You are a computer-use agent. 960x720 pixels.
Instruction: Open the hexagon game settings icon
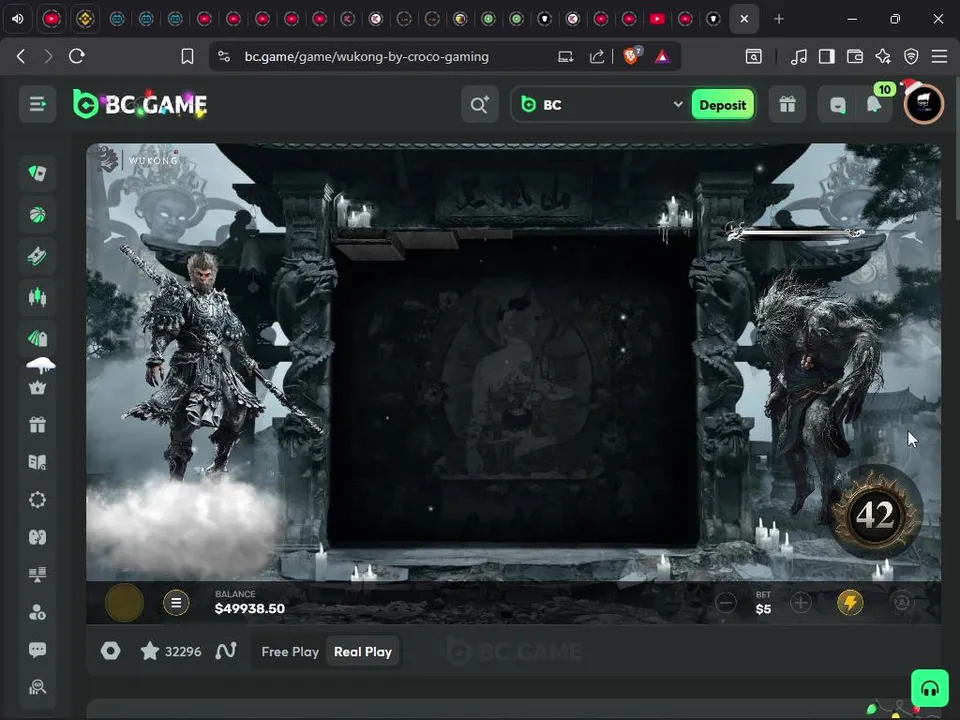110,651
